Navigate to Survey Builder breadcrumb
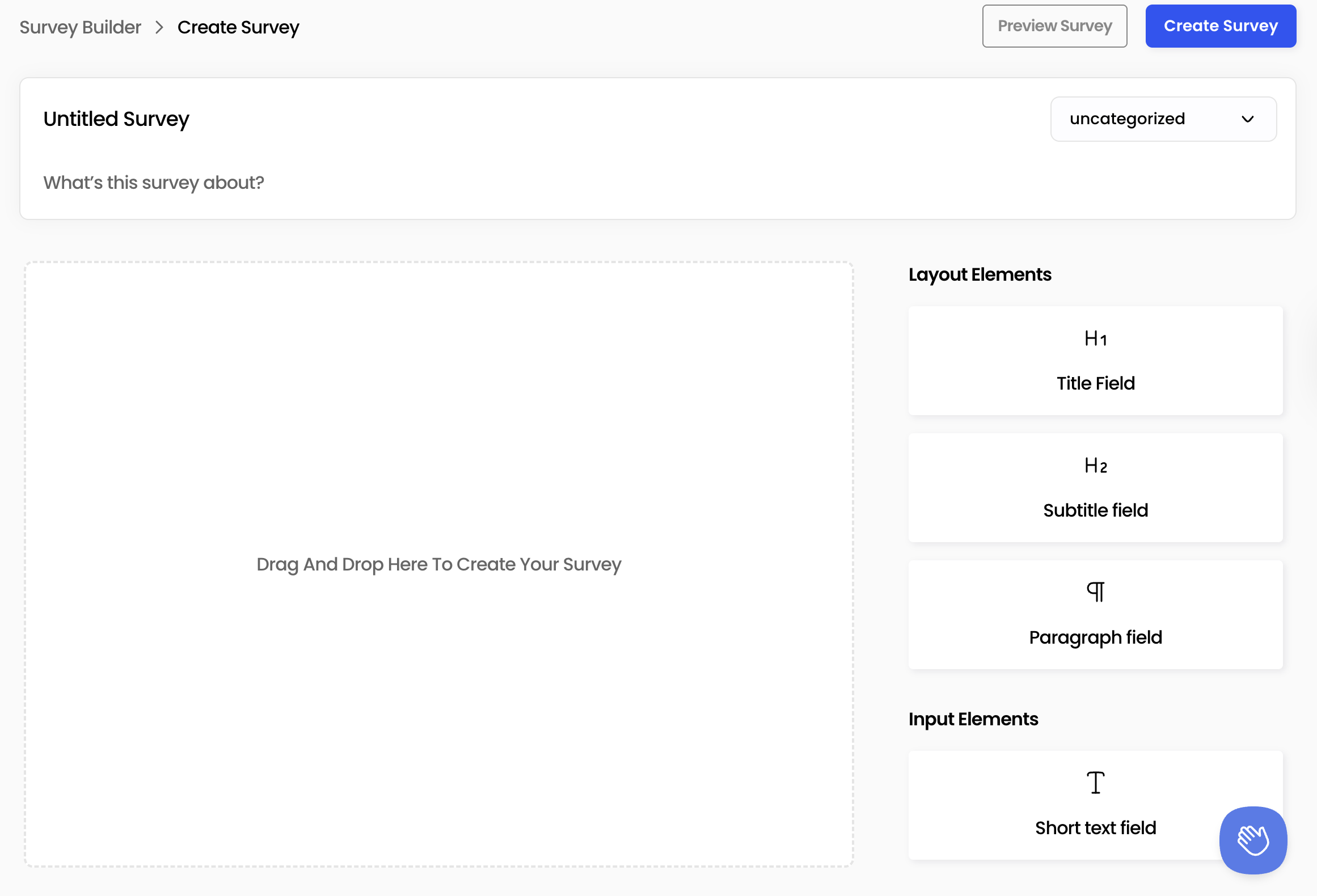 pyautogui.click(x=80, y=27)
